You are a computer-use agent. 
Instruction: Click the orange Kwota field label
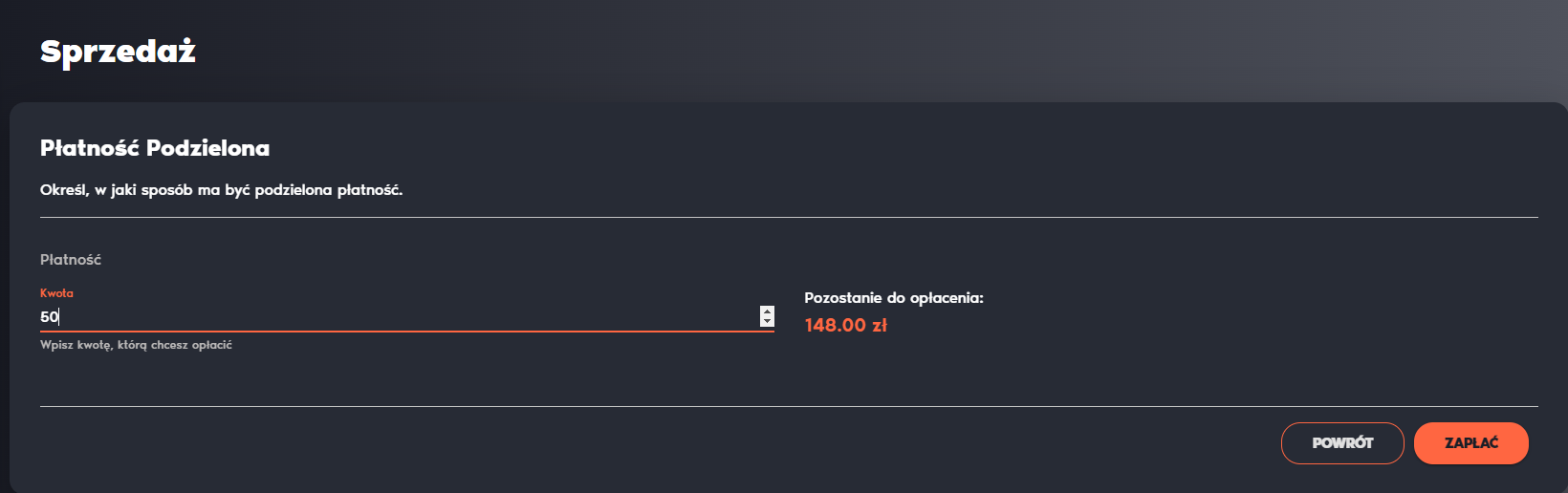(56, 293)
